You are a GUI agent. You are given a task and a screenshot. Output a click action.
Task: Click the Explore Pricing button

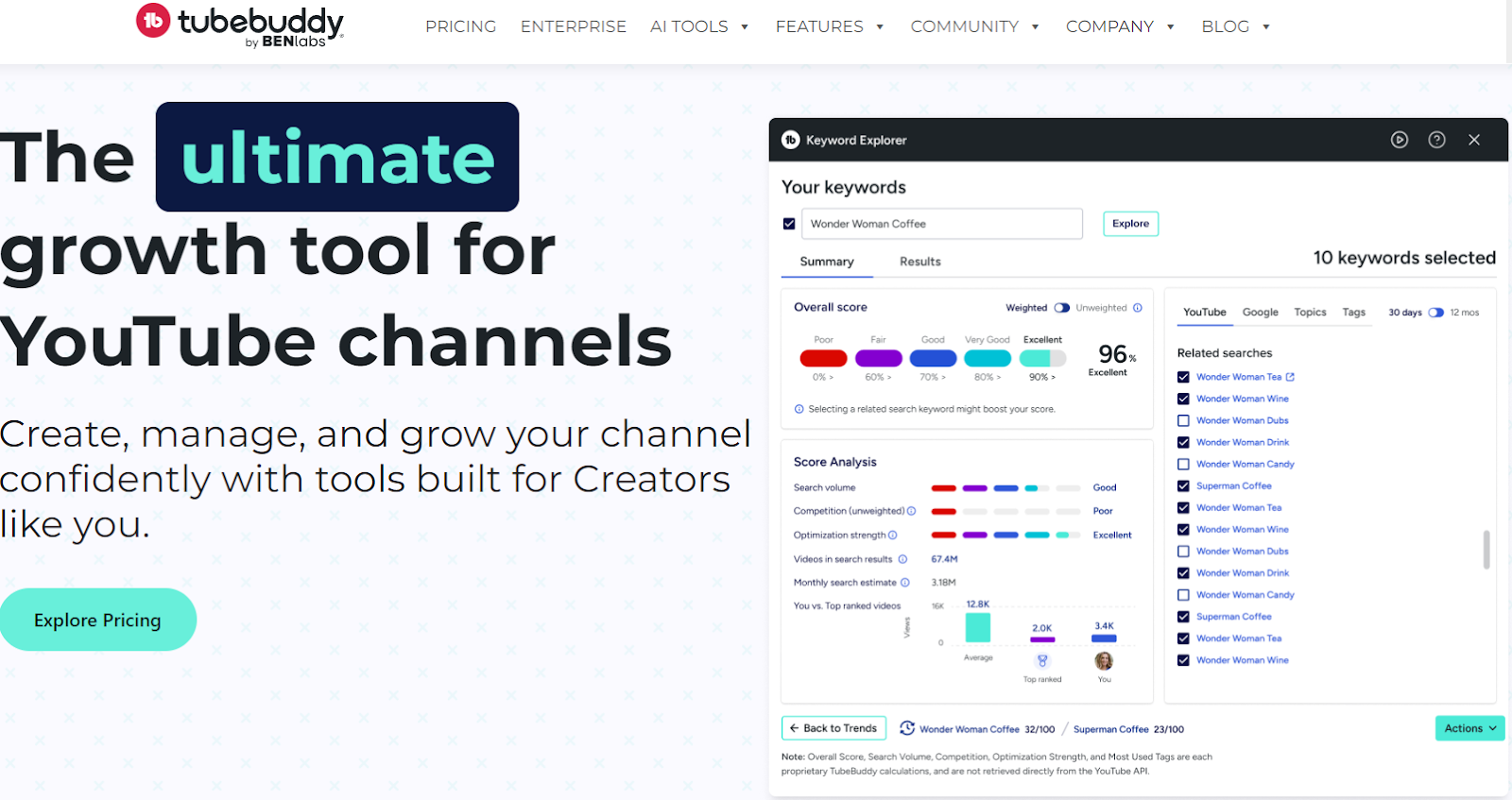pyautogui.click(x=97, y=620)
